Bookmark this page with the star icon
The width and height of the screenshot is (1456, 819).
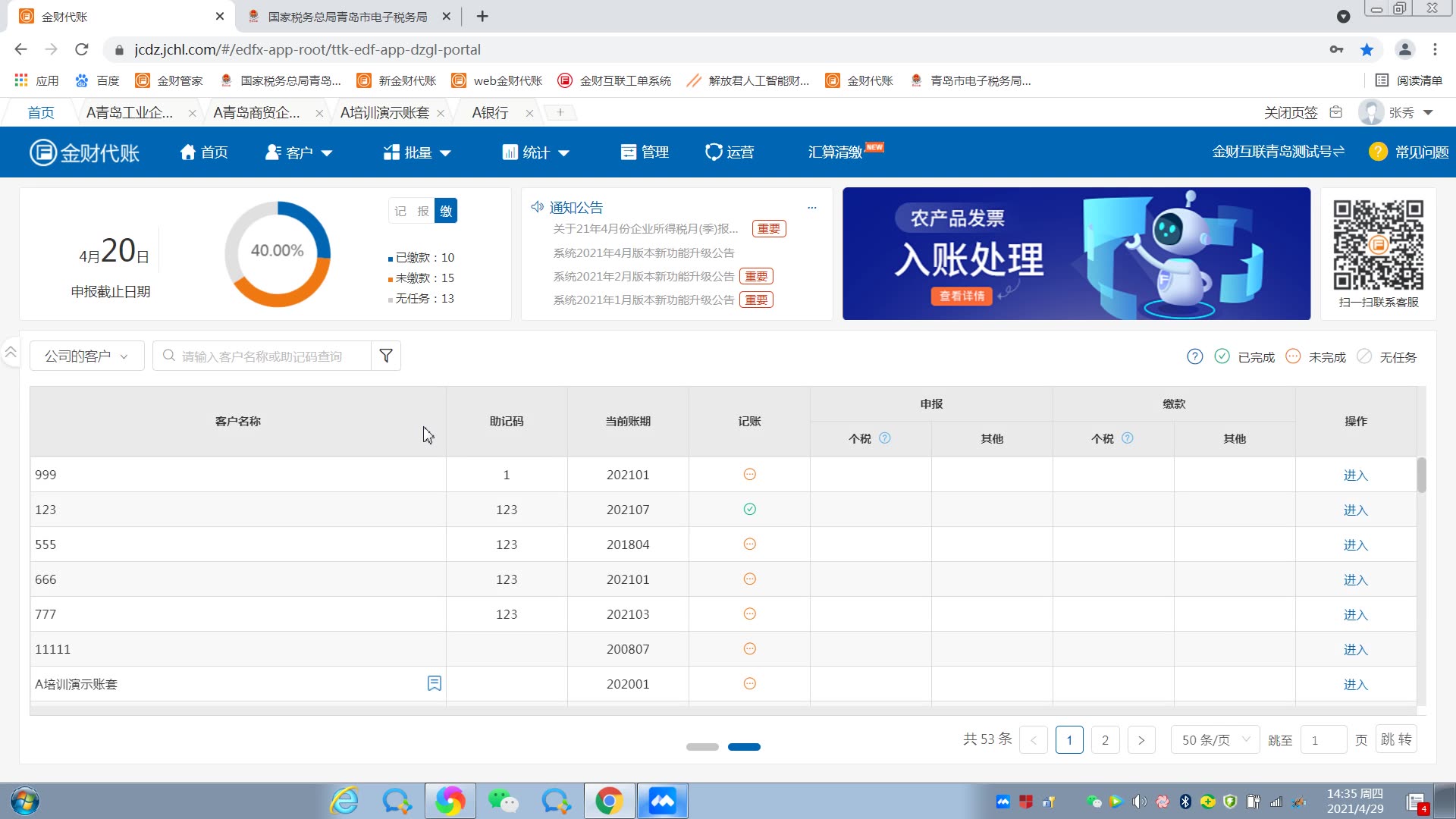(x=1367, y=49)
